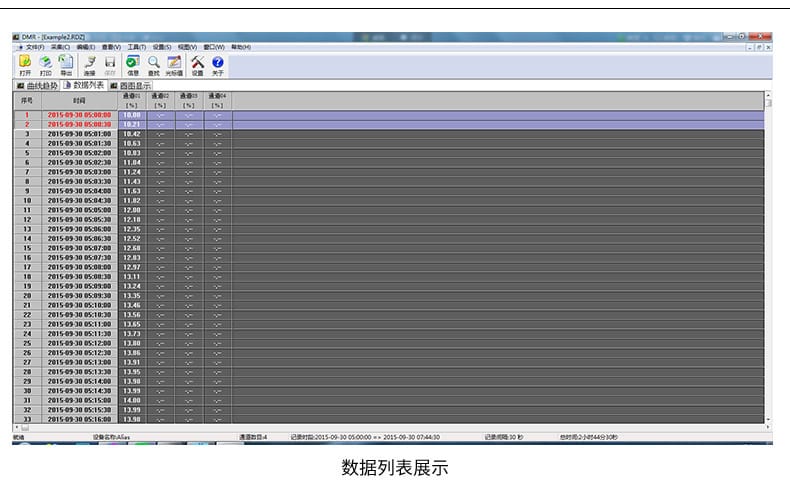The image size is (790, 490).
Task: Click the 查找 (Find) magnifier icon
Action: tap(153, 64)
